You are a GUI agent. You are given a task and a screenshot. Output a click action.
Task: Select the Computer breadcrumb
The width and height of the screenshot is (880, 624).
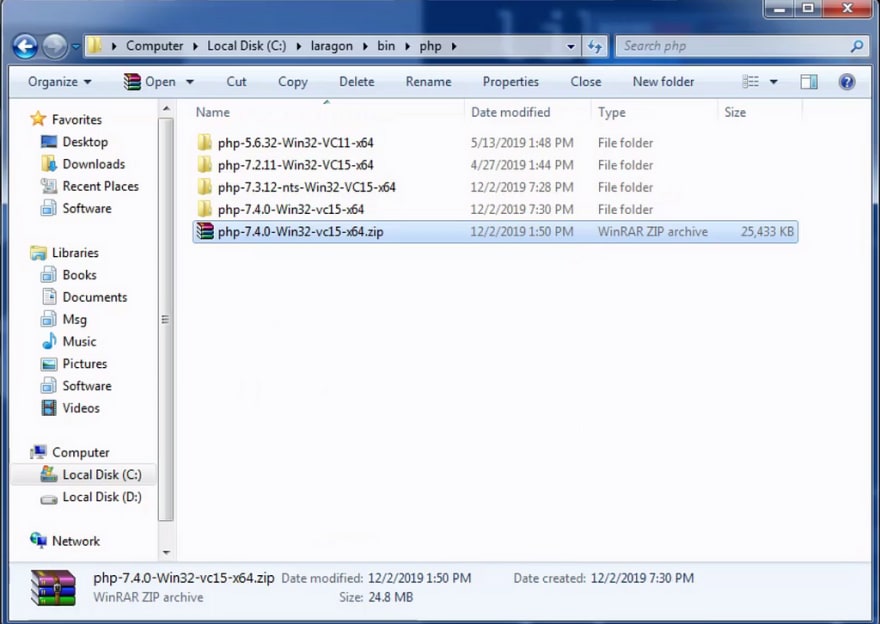pos(154,46)
